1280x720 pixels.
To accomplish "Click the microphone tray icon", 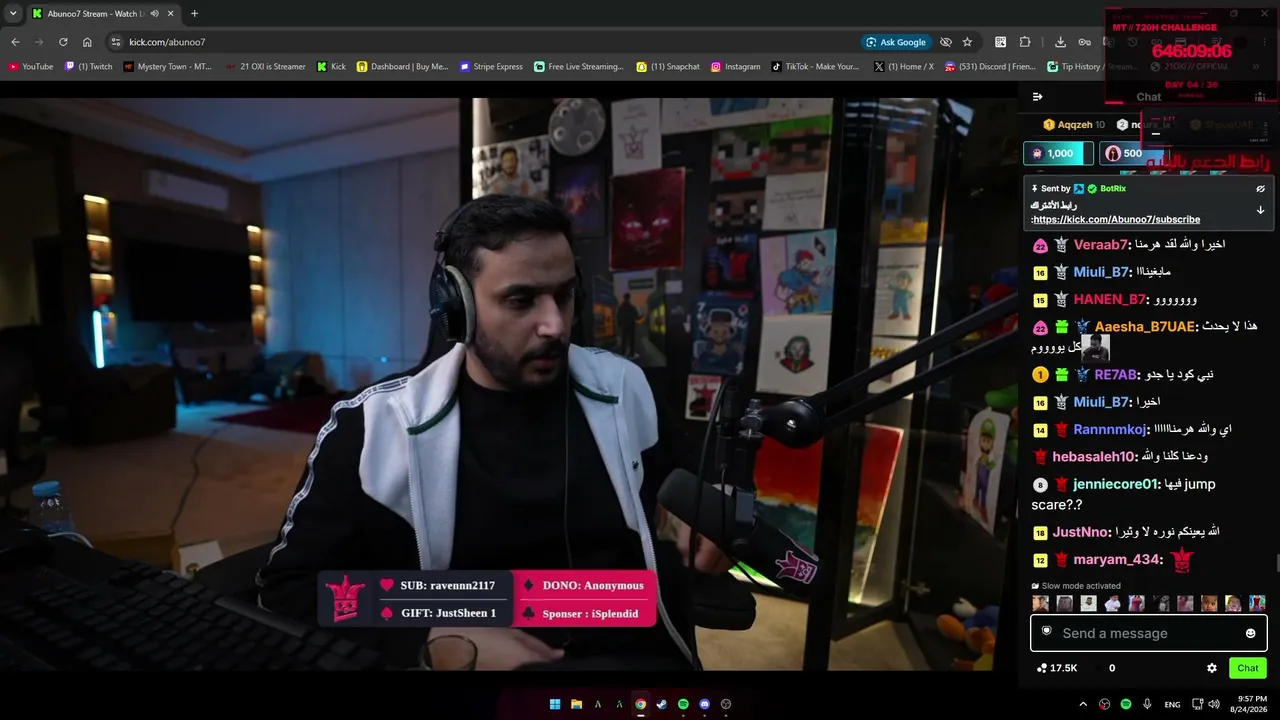I will (1147, 704).
